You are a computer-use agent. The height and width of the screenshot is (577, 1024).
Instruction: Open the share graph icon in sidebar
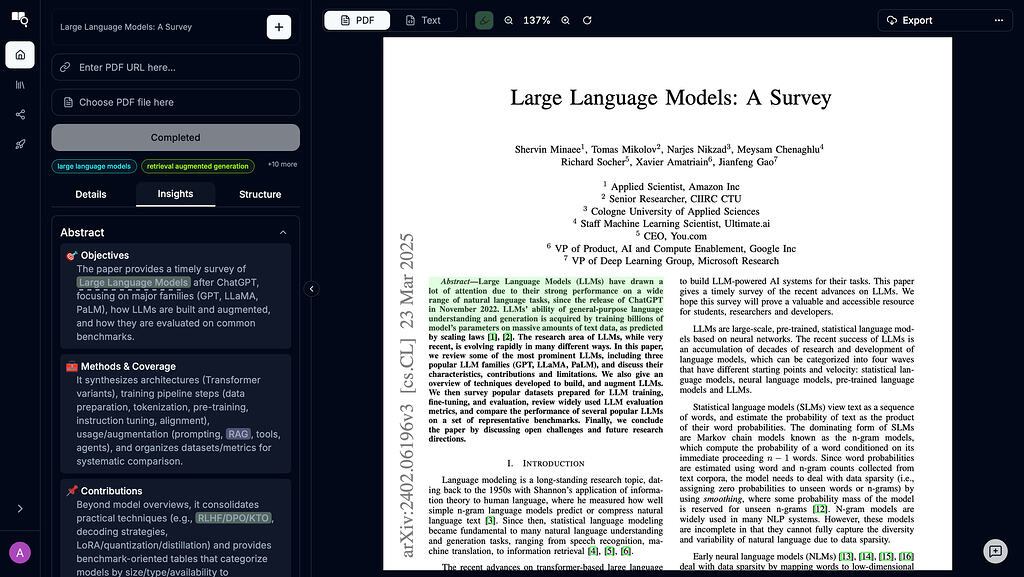tap(20, 114)
